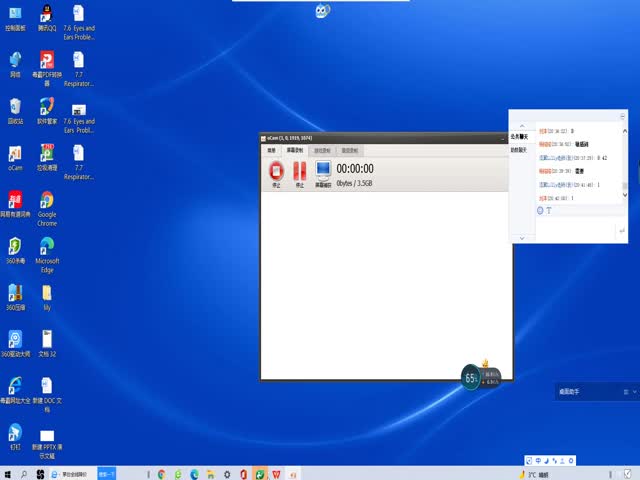Image resolution: width=640 pixels, height=480 pixels.
Task: Open the Recycle Bin on desktop
Action: 15,108
